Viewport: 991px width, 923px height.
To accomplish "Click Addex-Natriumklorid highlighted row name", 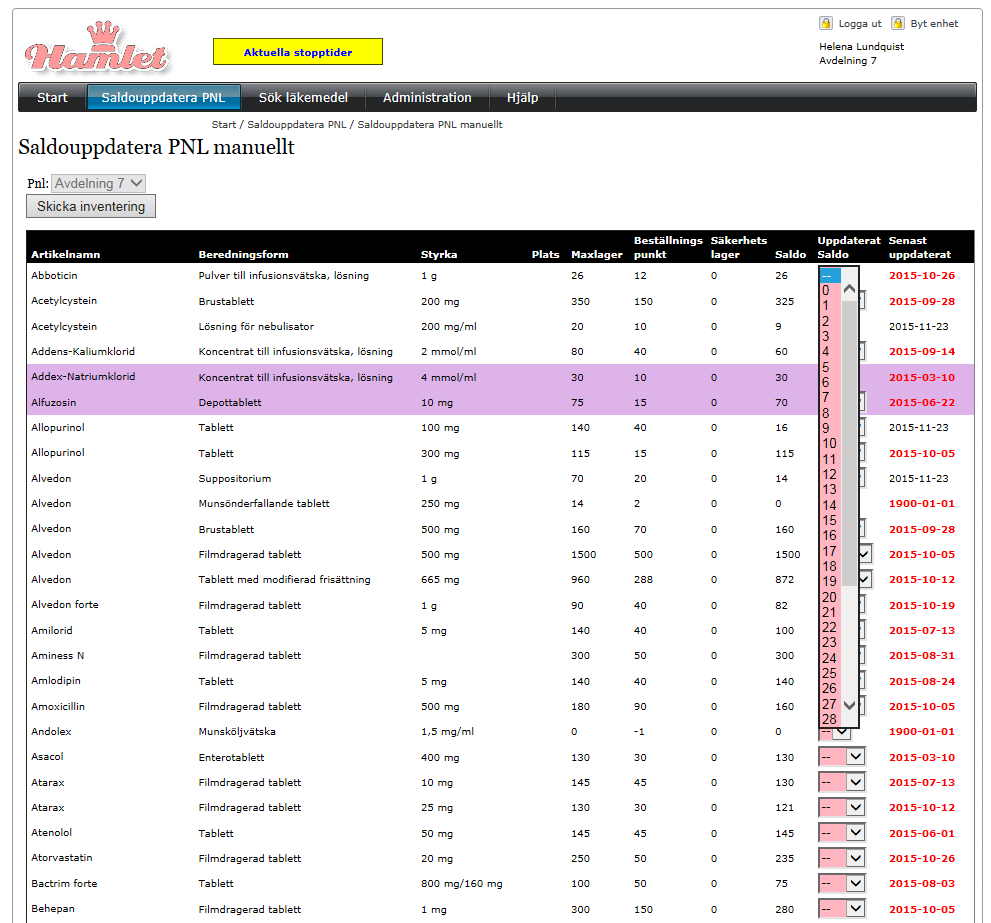I will tap(83, 377).
